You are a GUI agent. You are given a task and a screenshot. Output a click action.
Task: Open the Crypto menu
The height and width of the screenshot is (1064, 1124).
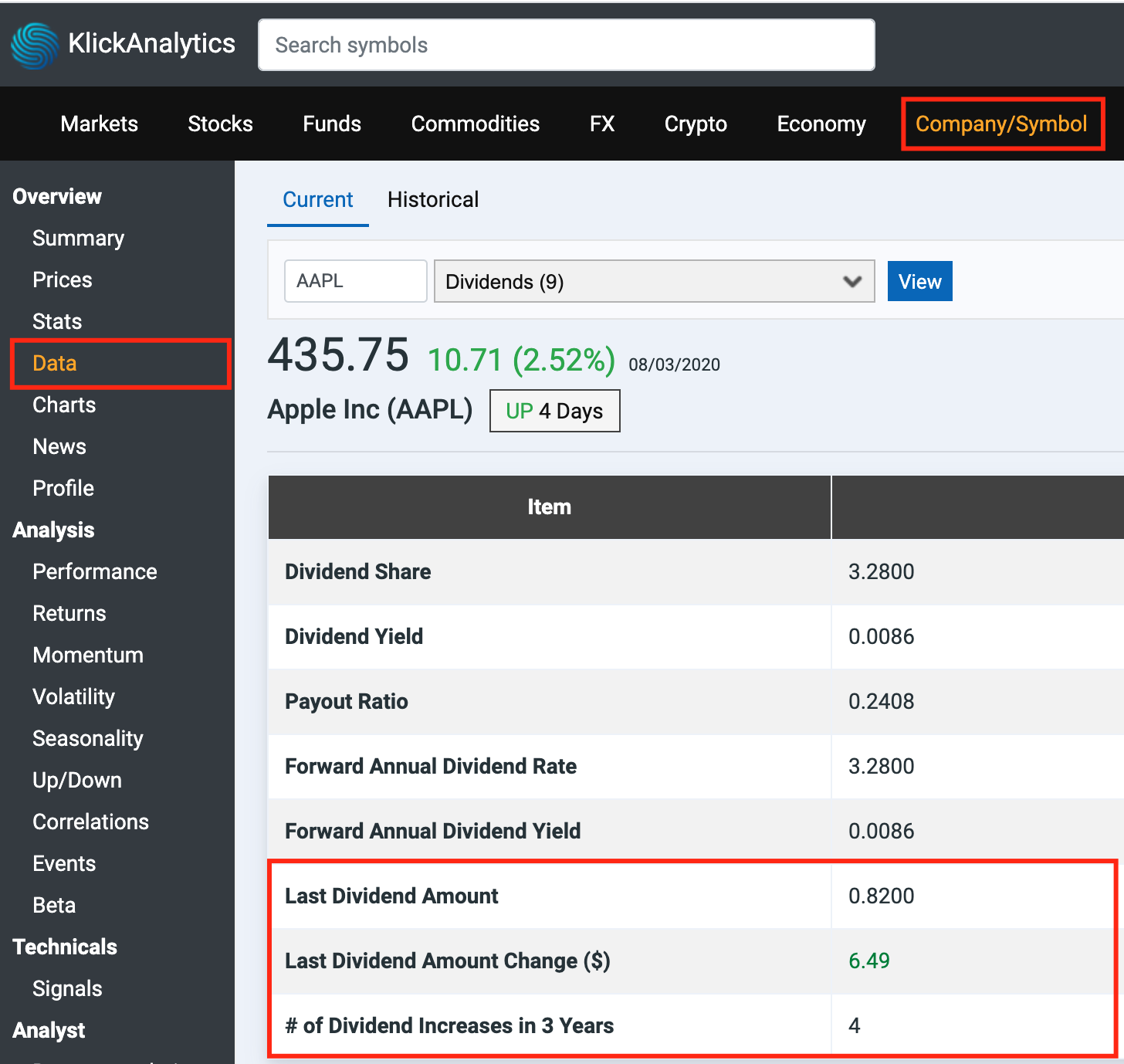[696, 124]
